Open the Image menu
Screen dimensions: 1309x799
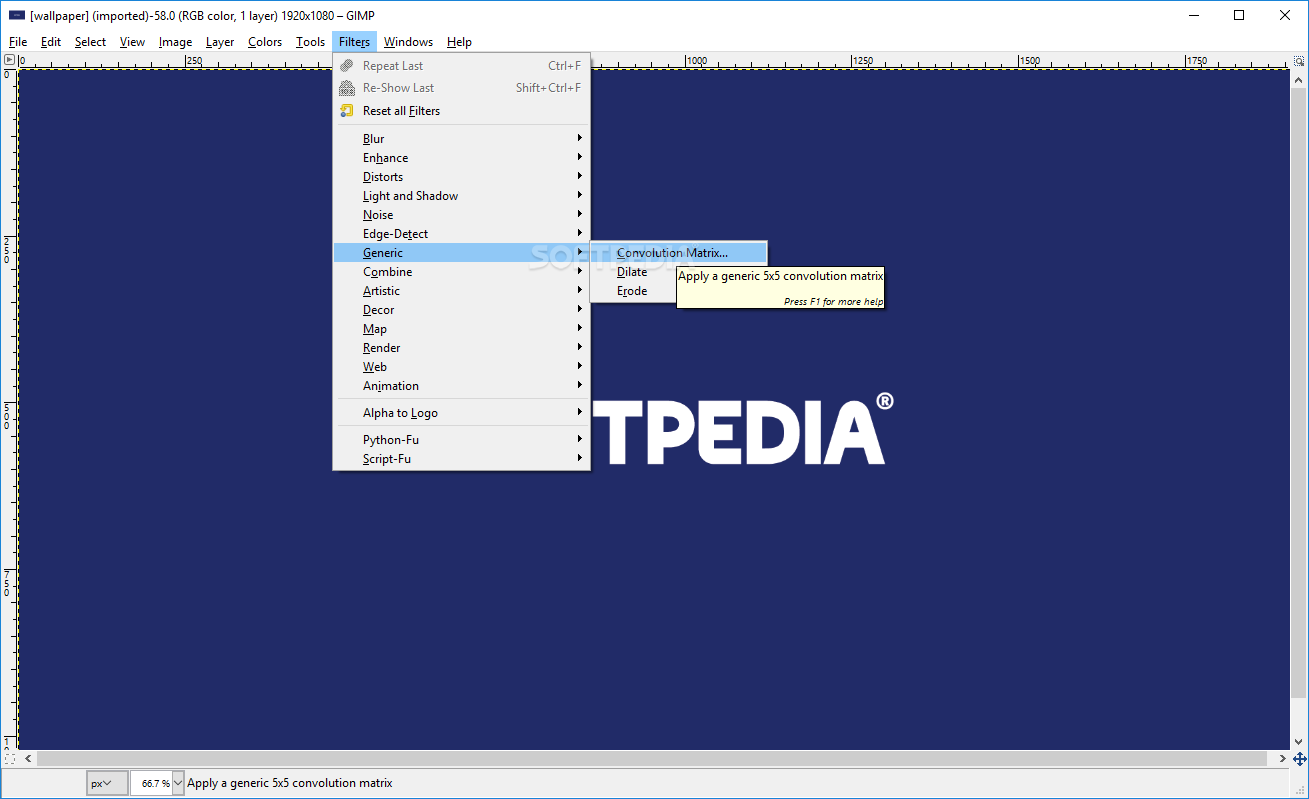175,42
